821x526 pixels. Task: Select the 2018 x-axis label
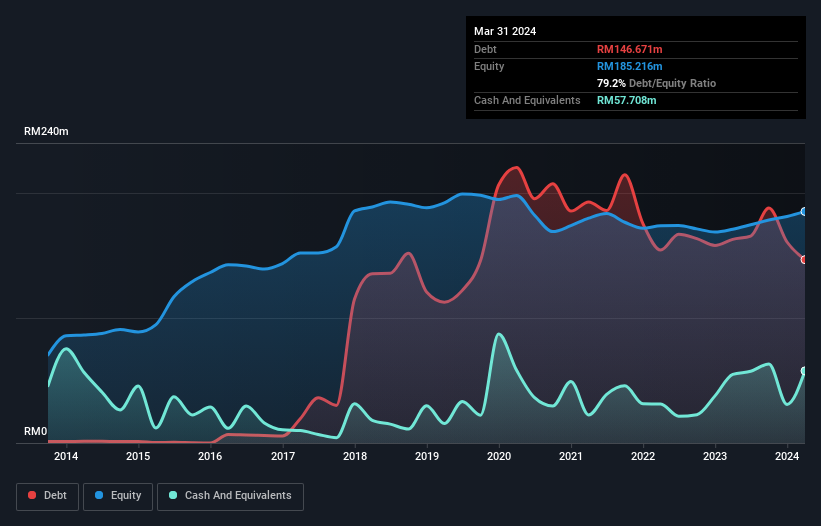point(354,457)
